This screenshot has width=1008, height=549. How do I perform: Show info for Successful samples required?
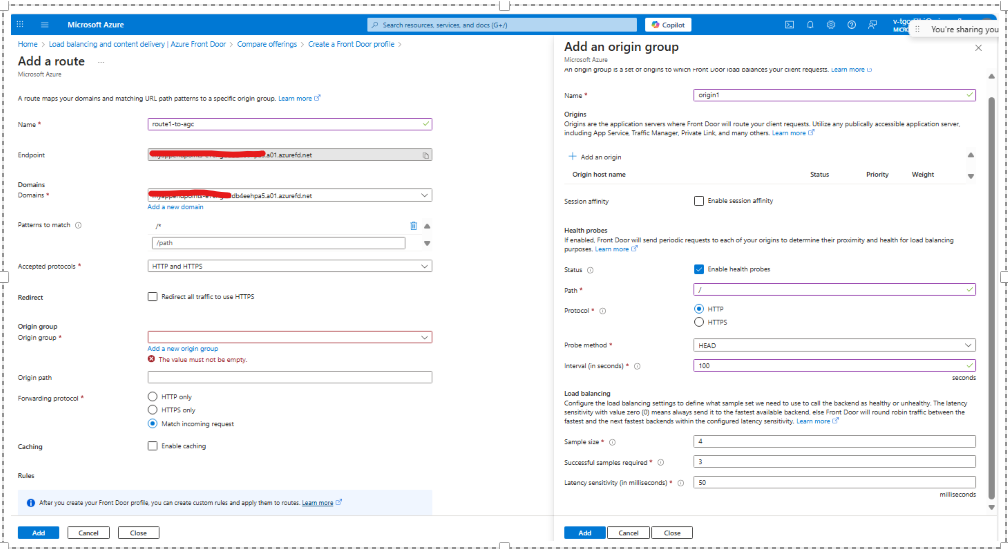(660, 462)
